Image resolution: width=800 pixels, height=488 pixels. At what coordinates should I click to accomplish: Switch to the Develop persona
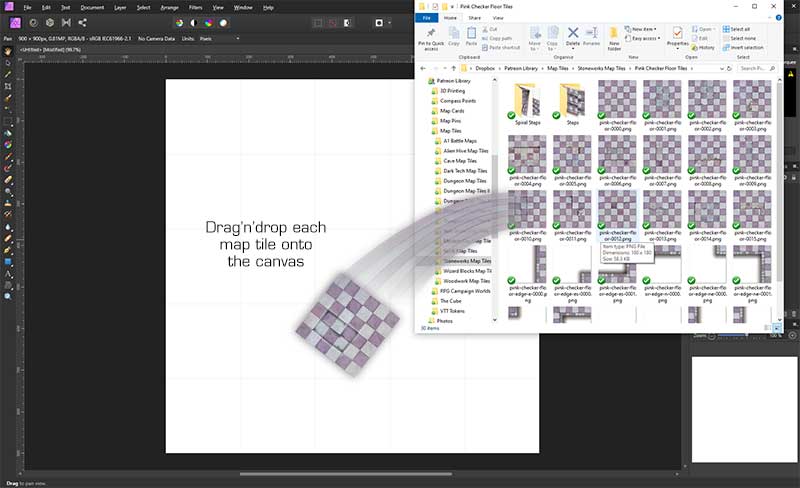click(49, 22)
